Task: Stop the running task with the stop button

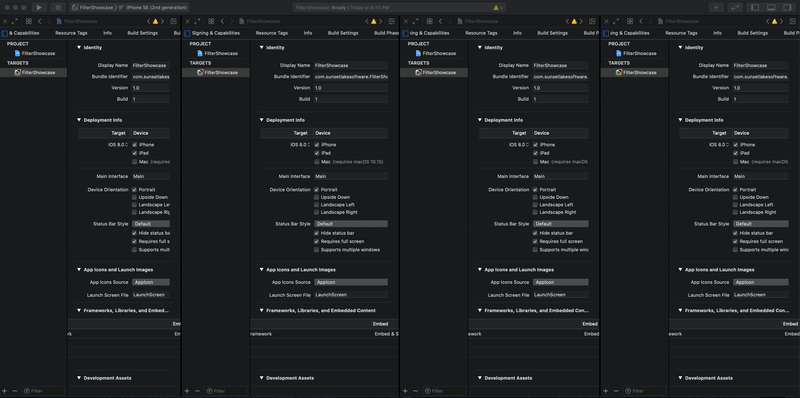Action: pos(58,8)
